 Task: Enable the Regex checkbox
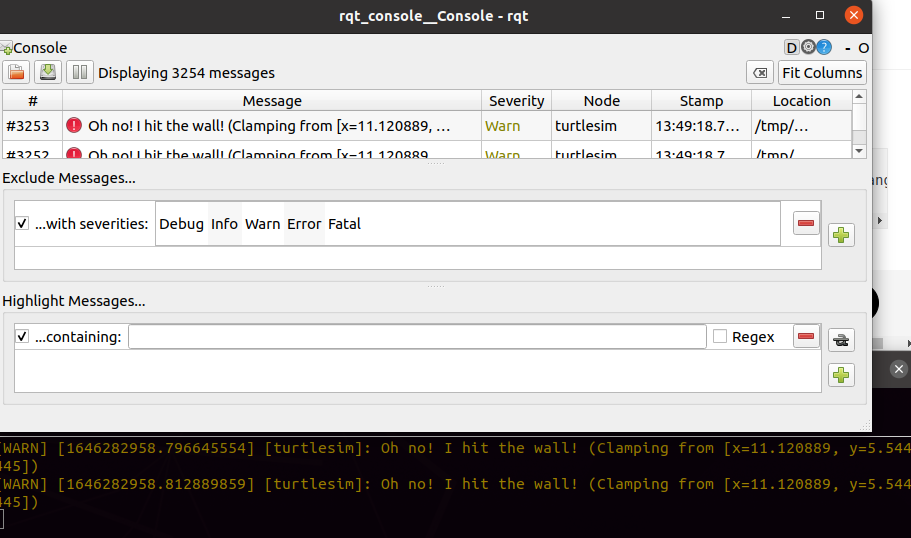click(720, 336)
